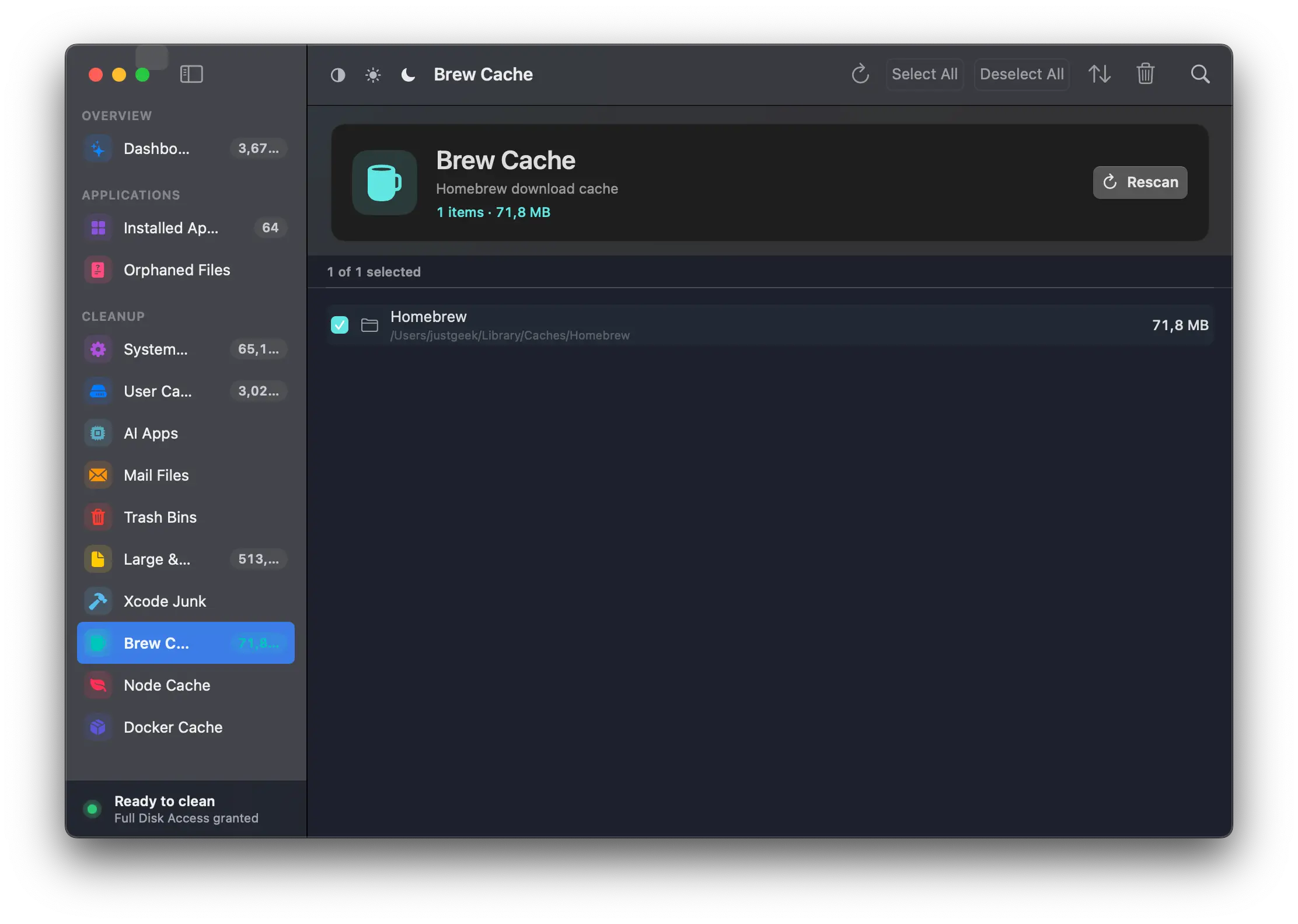1298x924 pixels.
Task: Click 'Full Disk Access granted' status text
Action: click(186, 818)
